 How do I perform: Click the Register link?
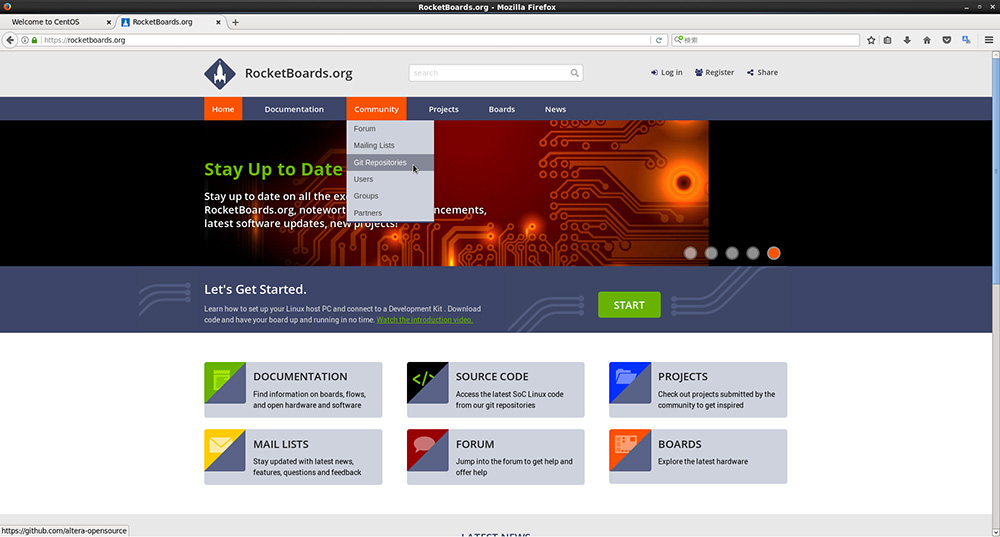[714, 72]
